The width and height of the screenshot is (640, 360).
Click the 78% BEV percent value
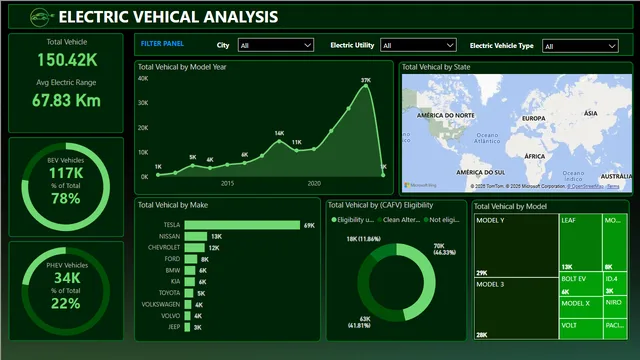point(66,199)
